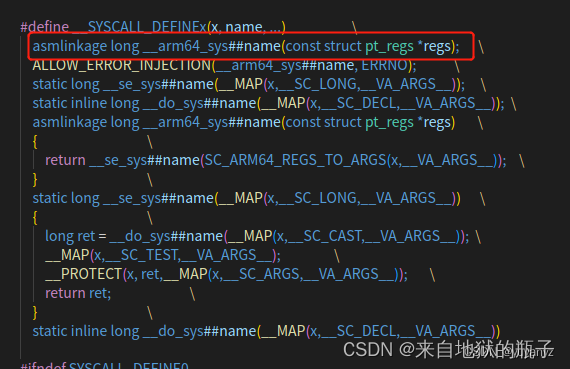Click the #define keyword
The width and height of the screenshot is (570, 369).
(45, 27)
